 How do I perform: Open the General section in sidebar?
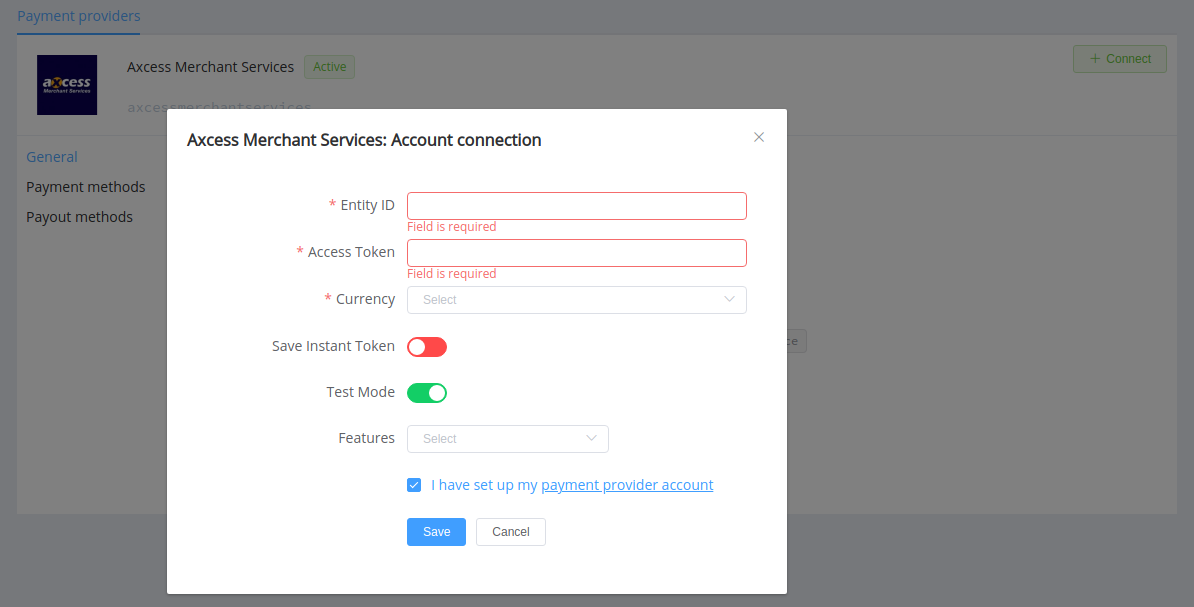52,157
